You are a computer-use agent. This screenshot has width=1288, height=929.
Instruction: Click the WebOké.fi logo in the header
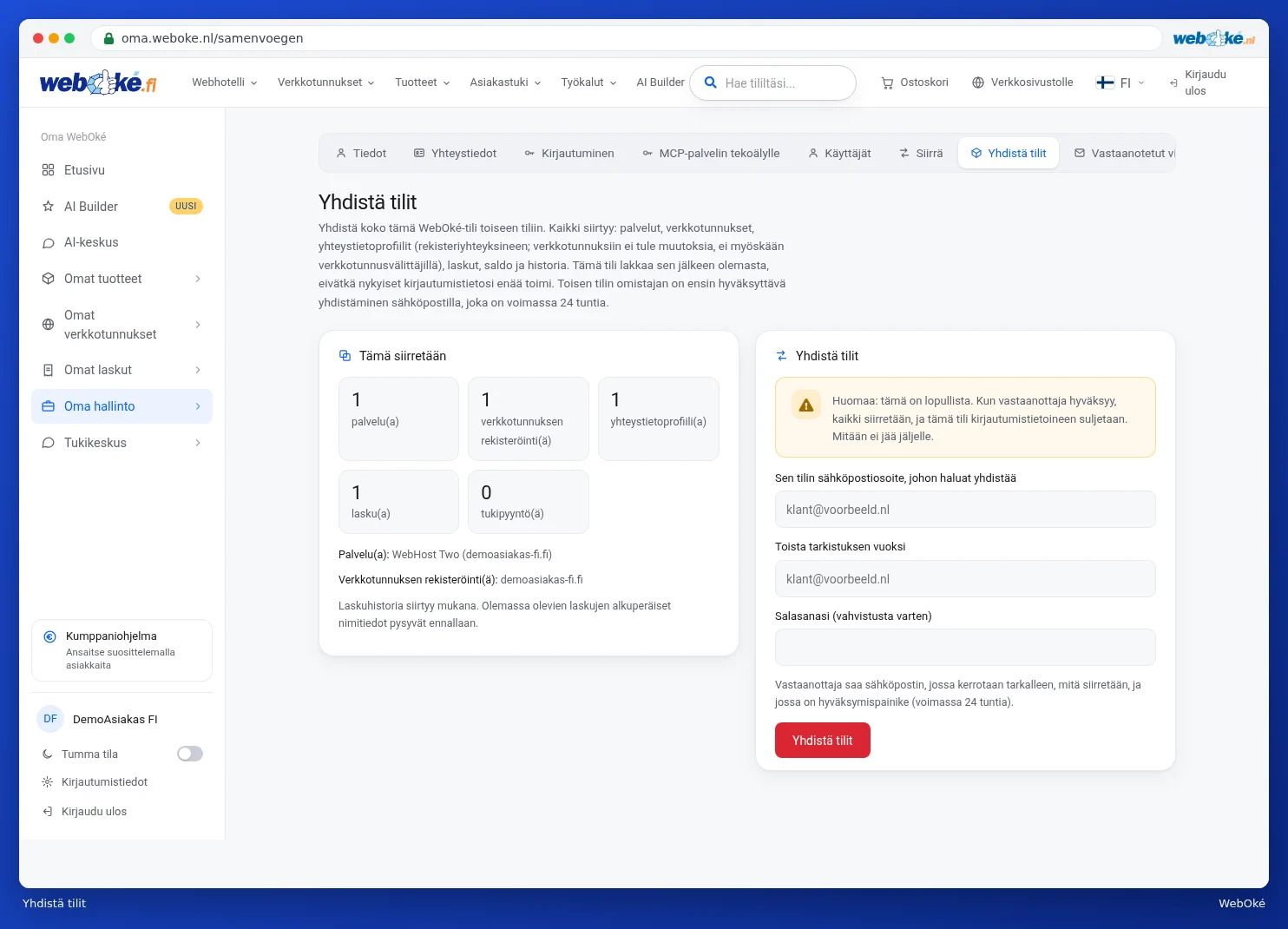point(98,82)
